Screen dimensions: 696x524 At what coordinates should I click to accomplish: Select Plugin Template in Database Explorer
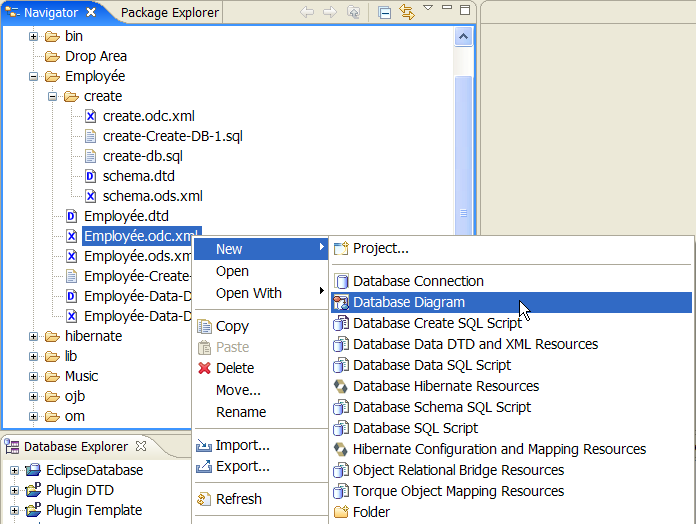click(x=94, y=510)
